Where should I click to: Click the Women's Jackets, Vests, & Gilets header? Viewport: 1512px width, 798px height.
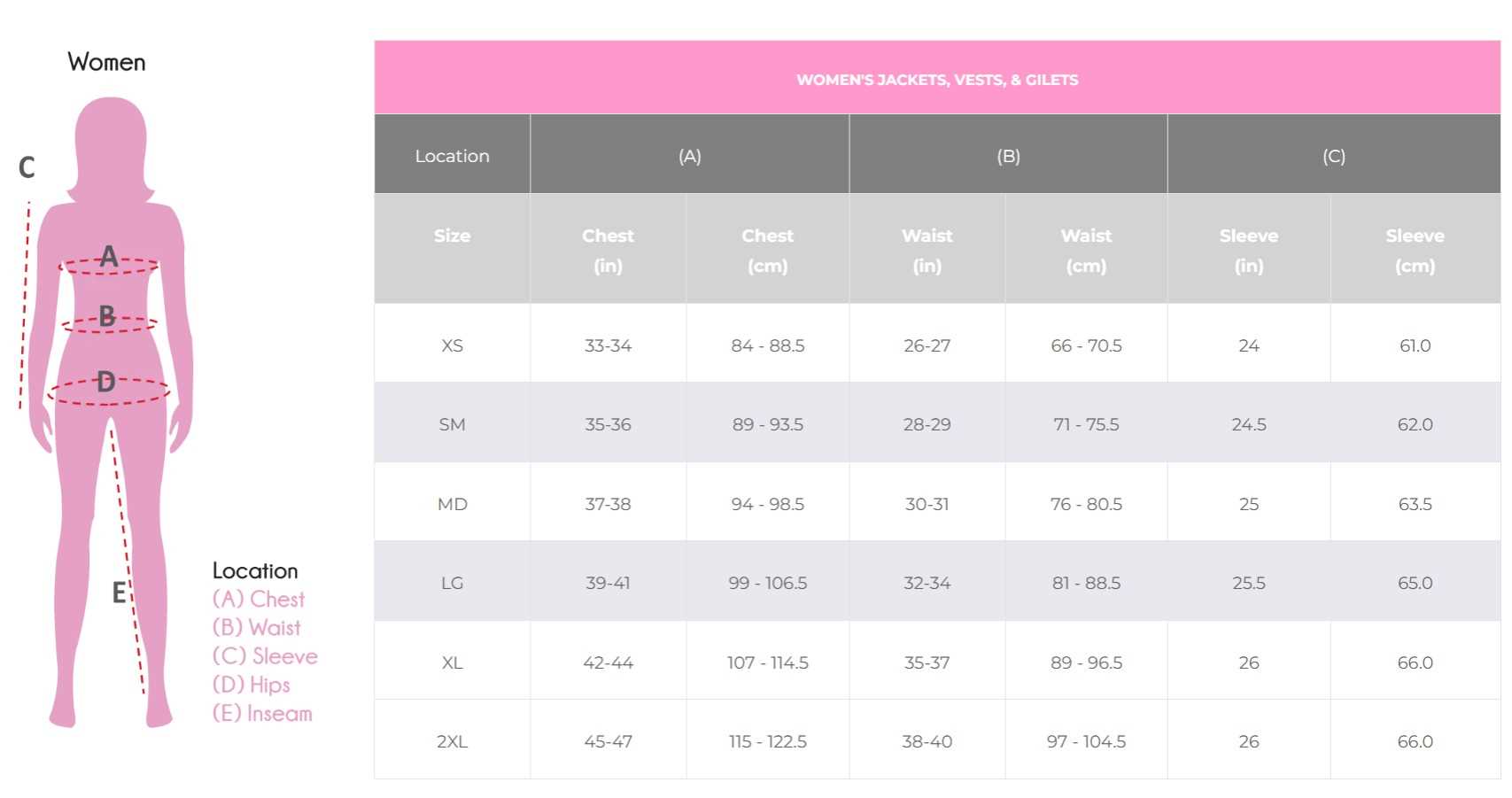pos(937,80)
